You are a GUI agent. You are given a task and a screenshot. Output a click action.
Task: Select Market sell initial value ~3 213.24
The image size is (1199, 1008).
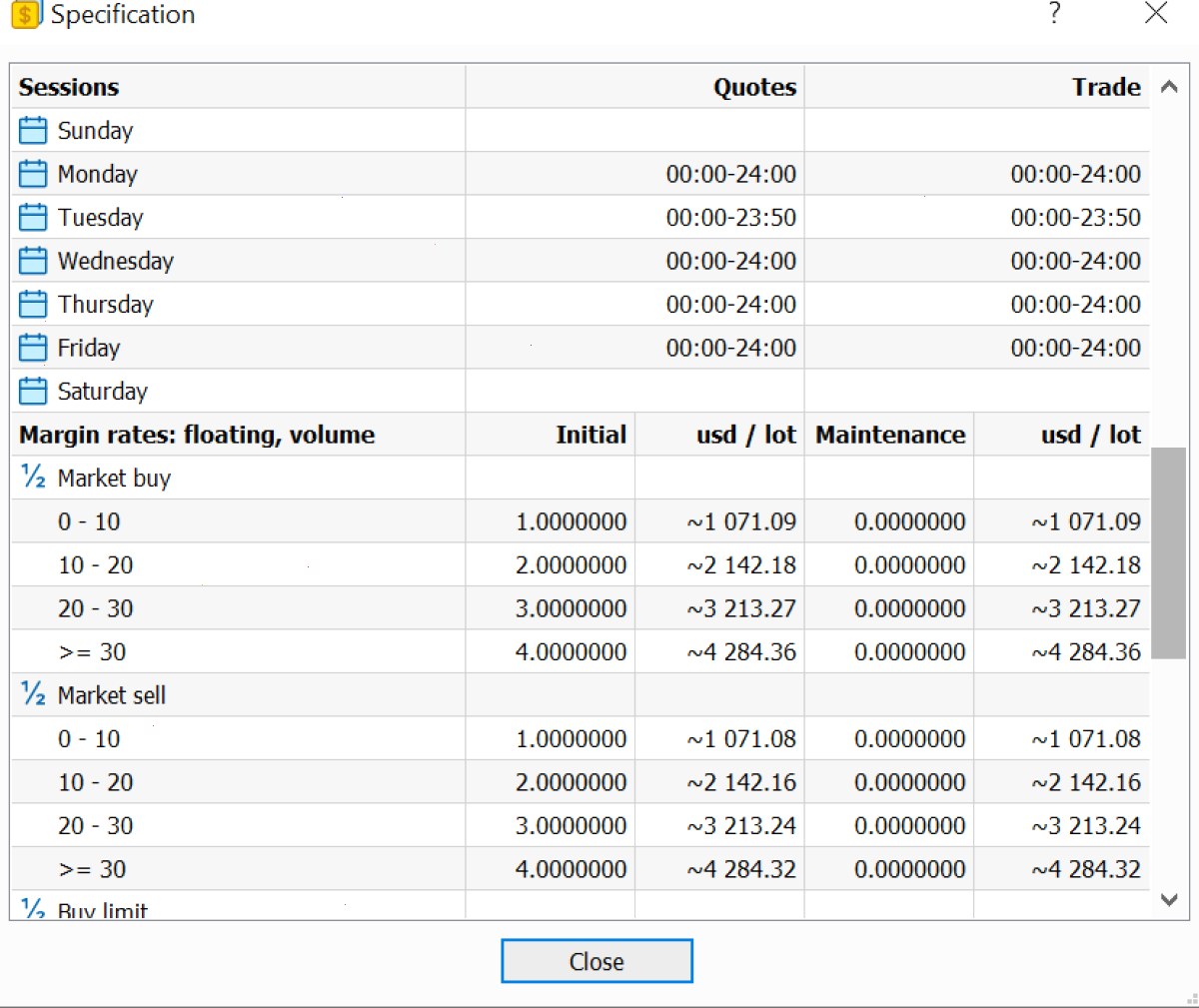coord(741,826)
